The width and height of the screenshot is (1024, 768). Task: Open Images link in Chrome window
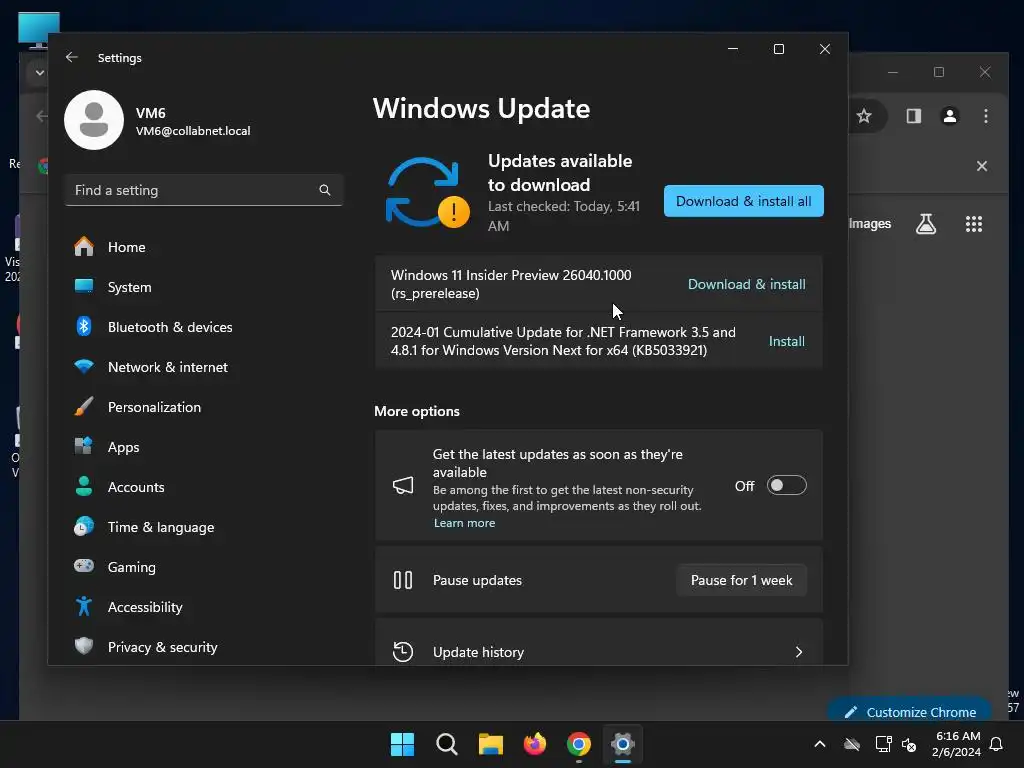870,223
